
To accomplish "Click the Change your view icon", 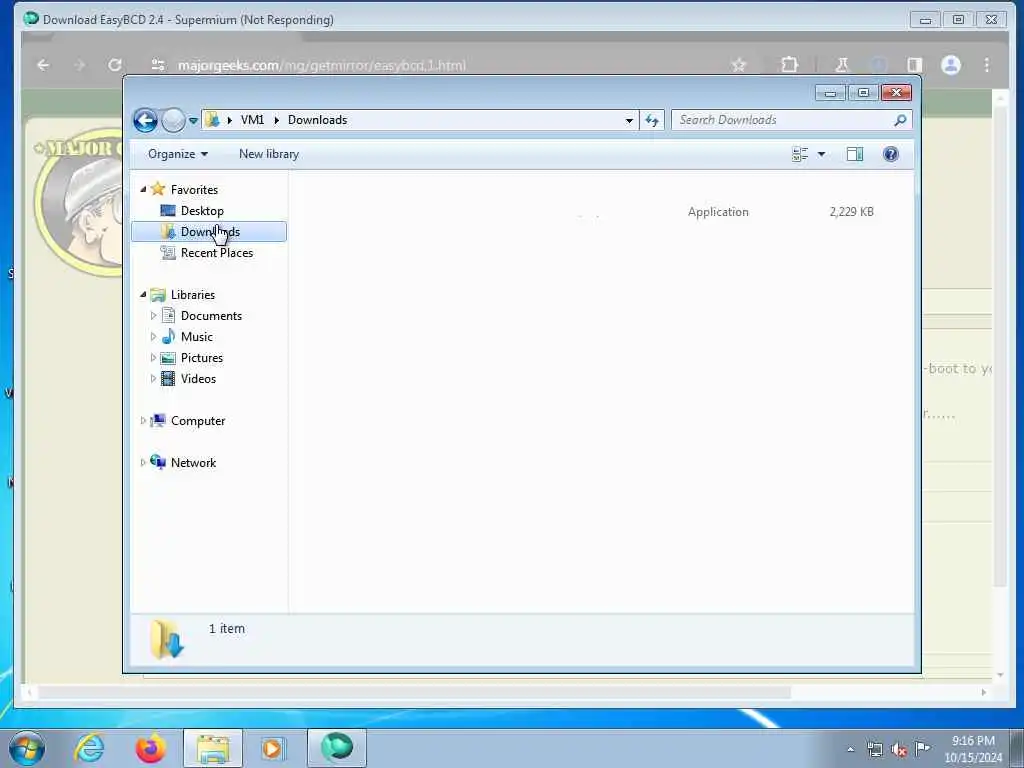I will [800, 154].
